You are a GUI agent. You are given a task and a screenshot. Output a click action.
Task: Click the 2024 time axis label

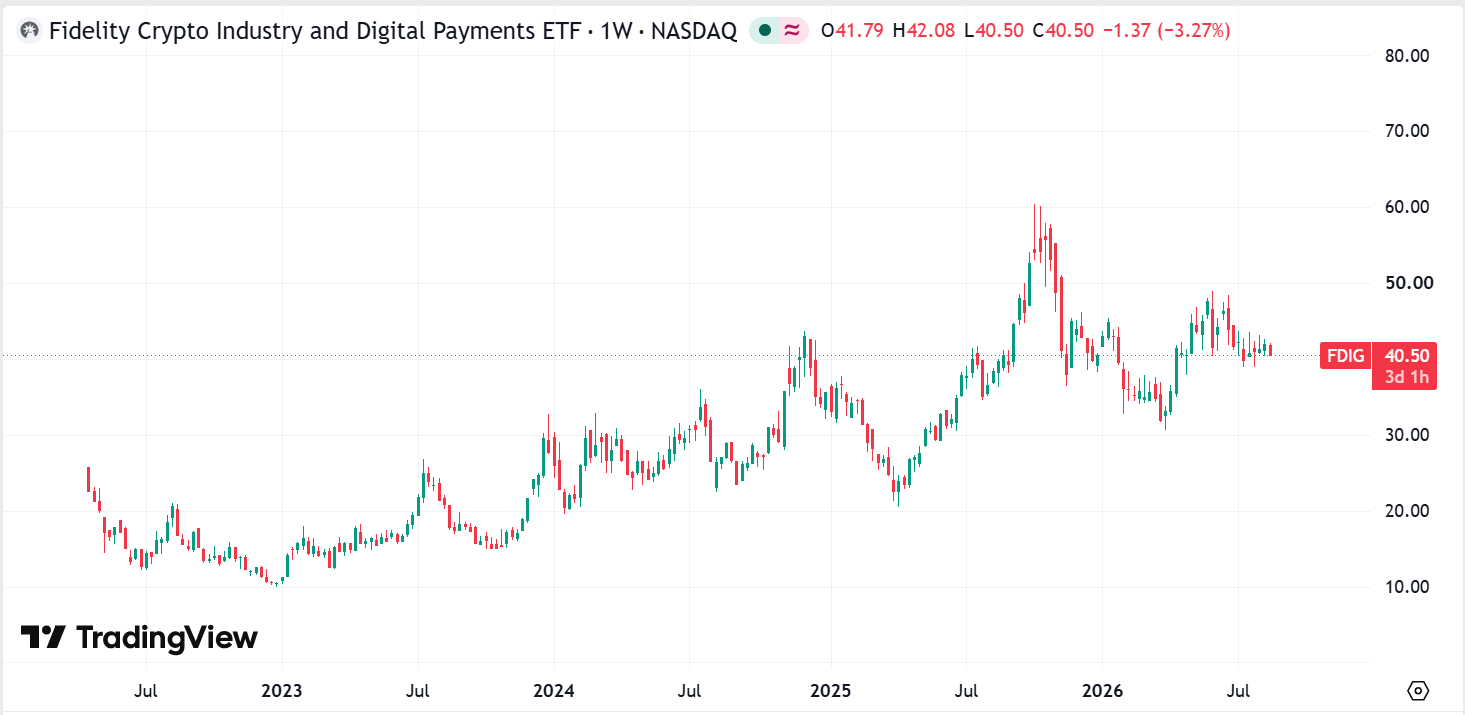tap(553, 691)
